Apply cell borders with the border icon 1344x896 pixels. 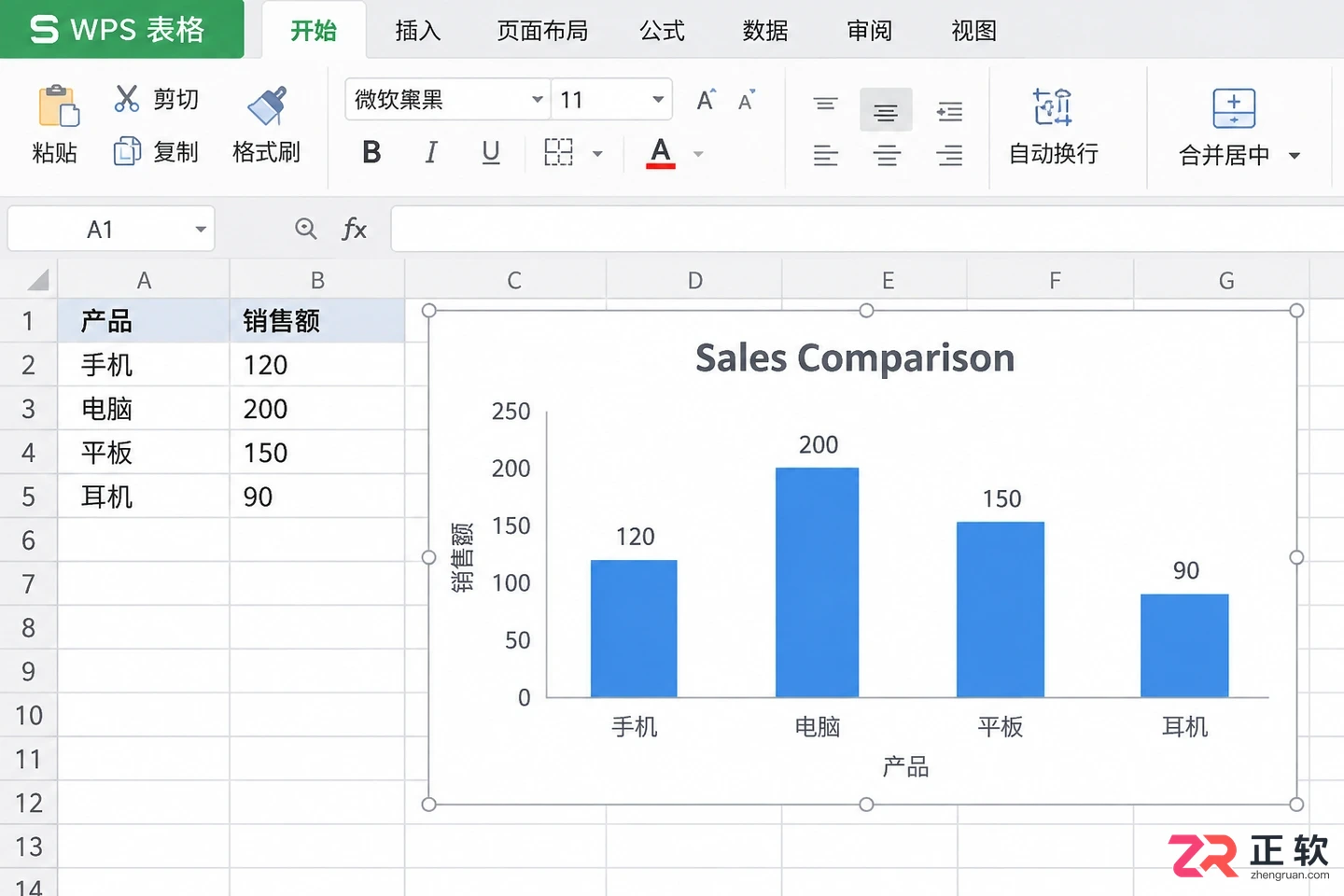pyautogui.click(x=558, y=152)
